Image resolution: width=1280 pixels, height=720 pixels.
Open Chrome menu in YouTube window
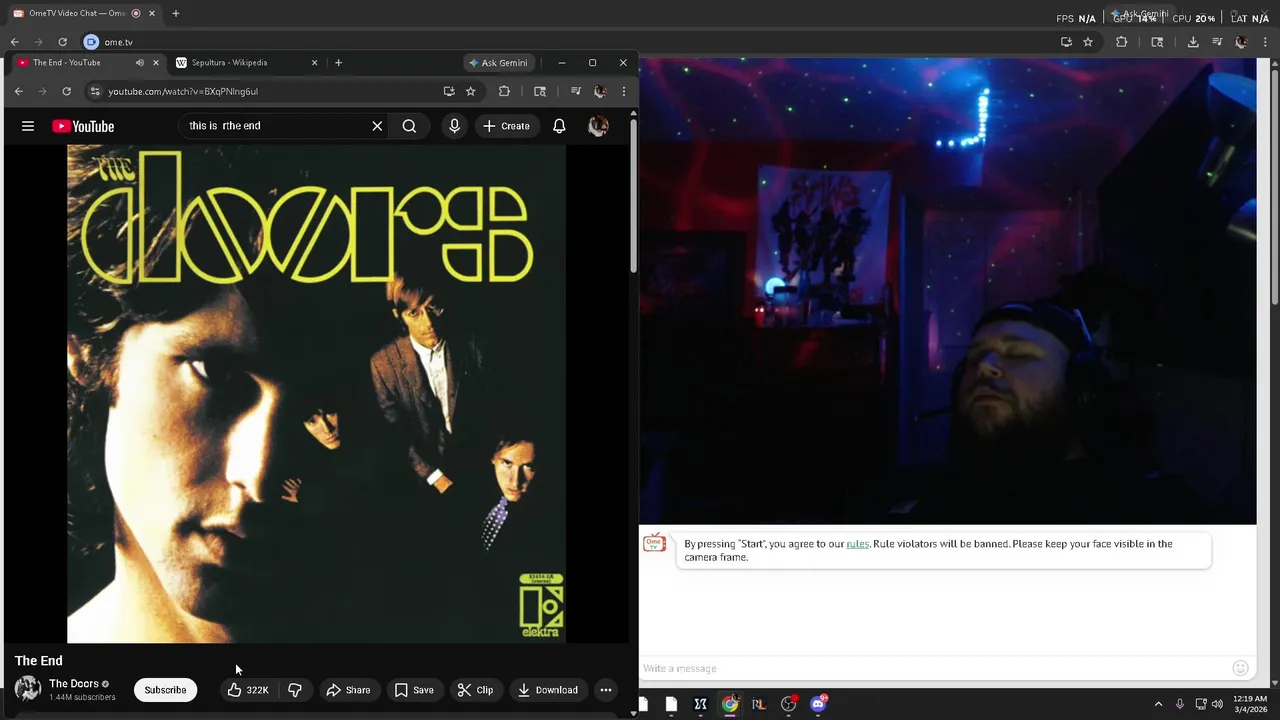pos(623,91)
